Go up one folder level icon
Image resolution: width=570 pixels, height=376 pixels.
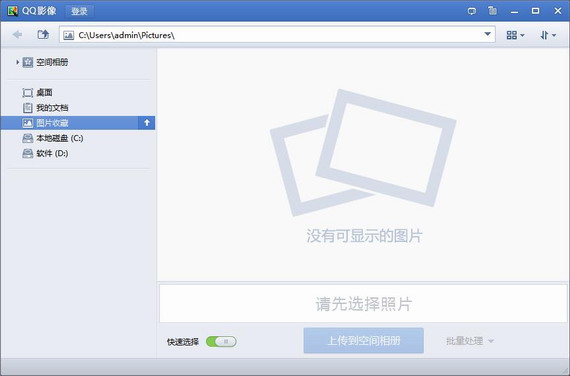[x=43, y=35]
